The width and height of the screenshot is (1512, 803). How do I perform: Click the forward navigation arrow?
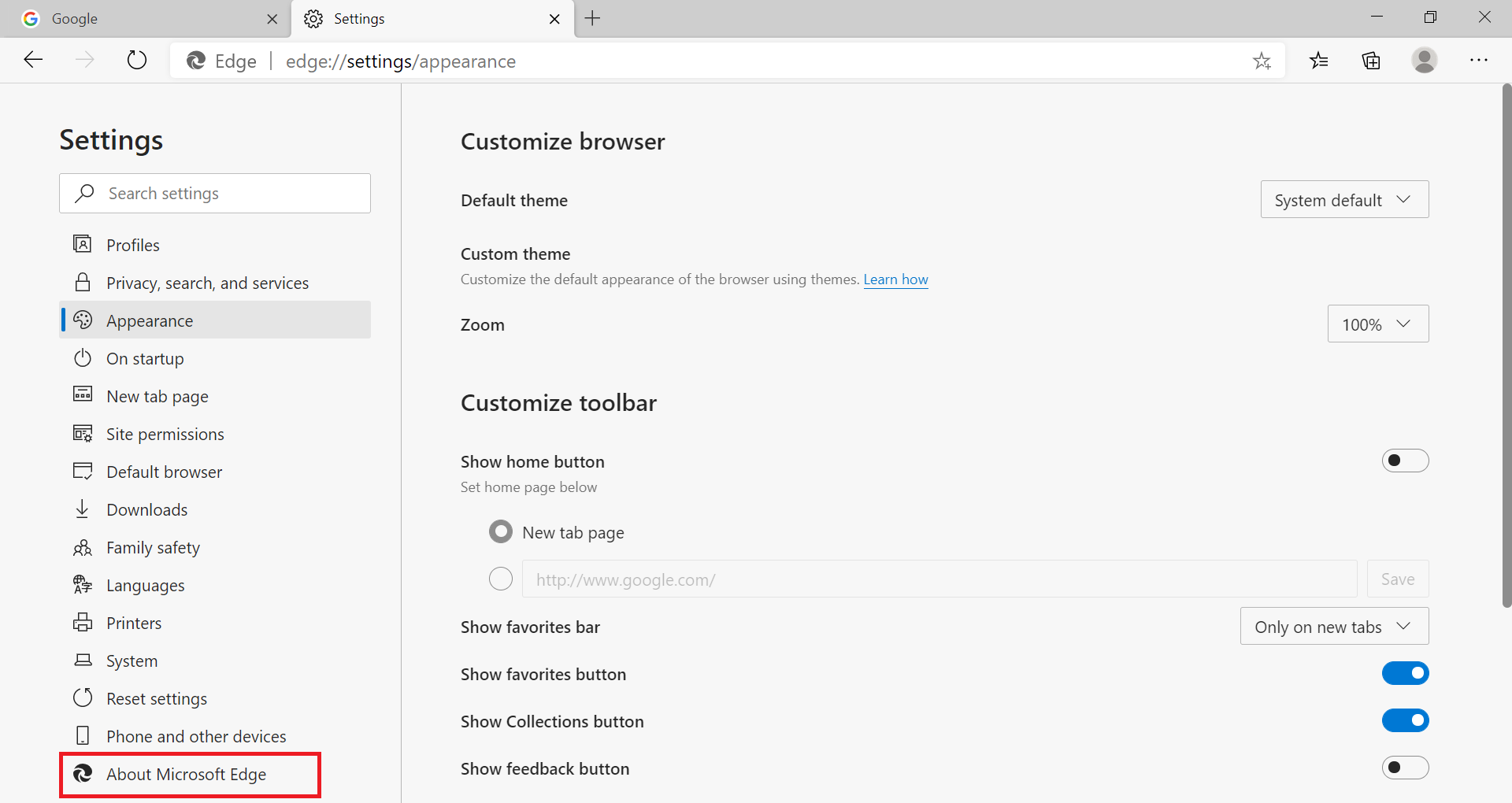coord(85,60)
